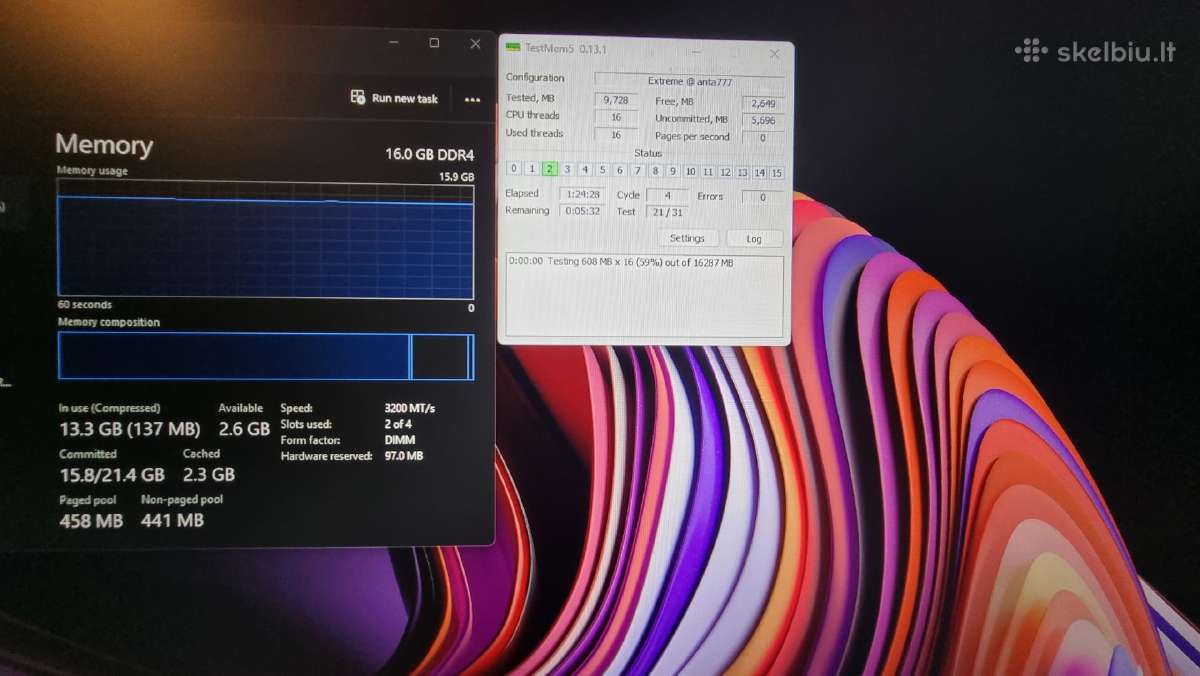This screenshot has height=676, width=1200.
Task: Select status box for thread 10
Action: 690,172
